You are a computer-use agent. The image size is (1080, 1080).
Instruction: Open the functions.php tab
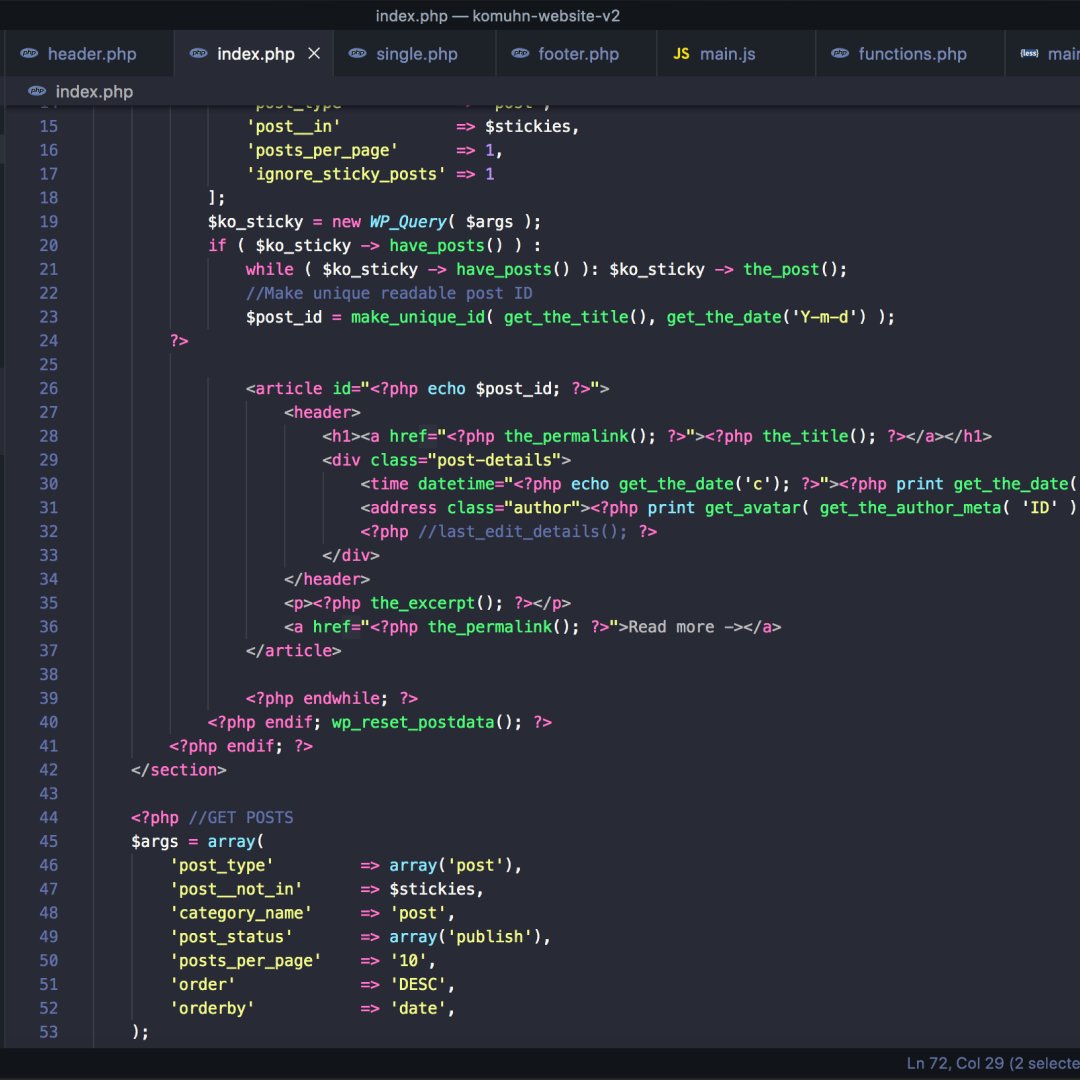[912, 54]
